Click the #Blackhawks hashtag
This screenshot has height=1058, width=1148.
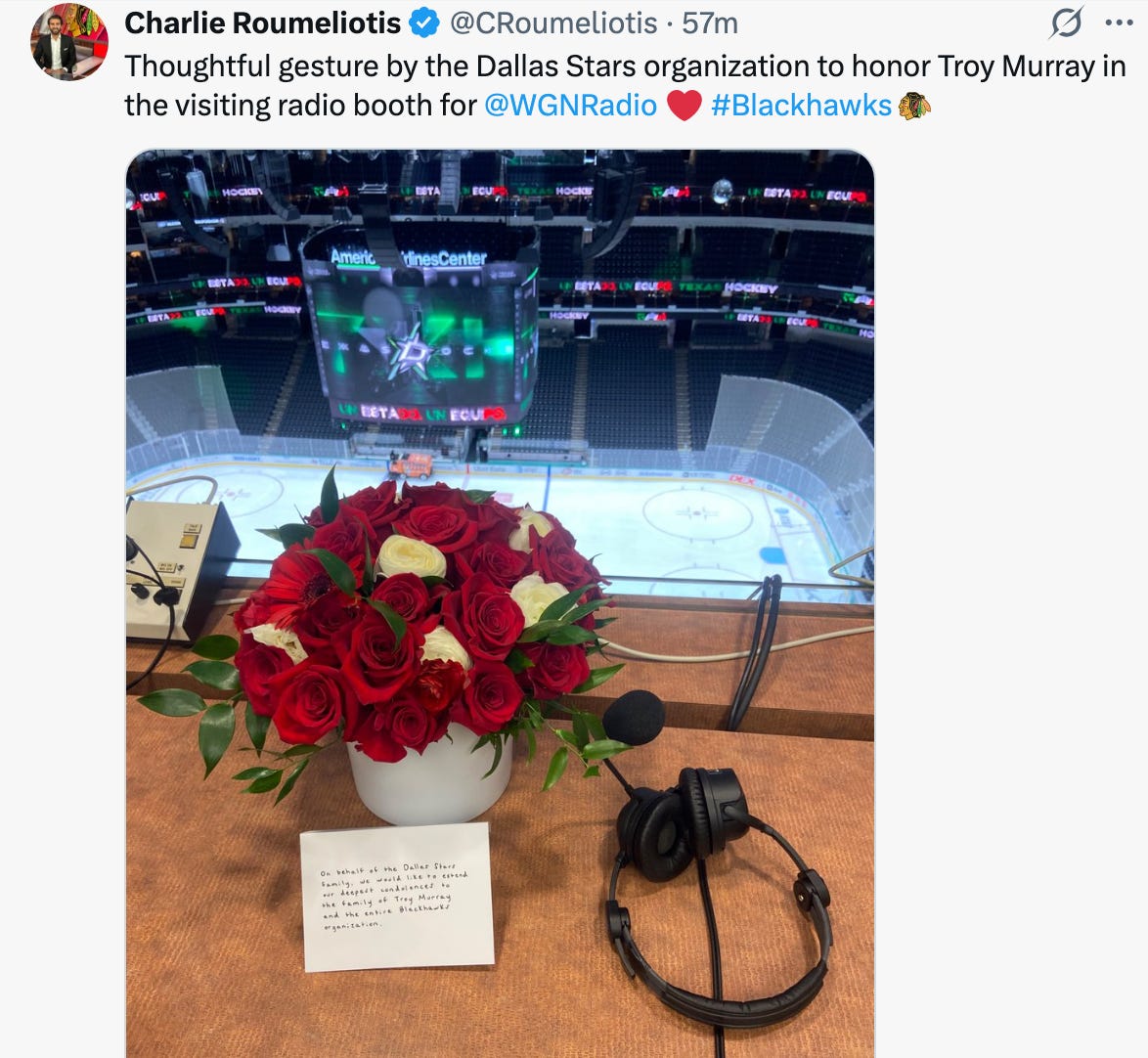[802, 106]
